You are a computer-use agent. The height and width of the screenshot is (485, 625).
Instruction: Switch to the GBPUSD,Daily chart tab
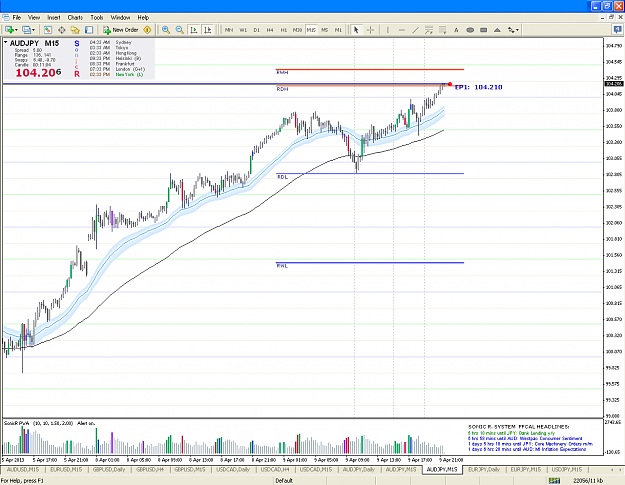tap(109, 469)
